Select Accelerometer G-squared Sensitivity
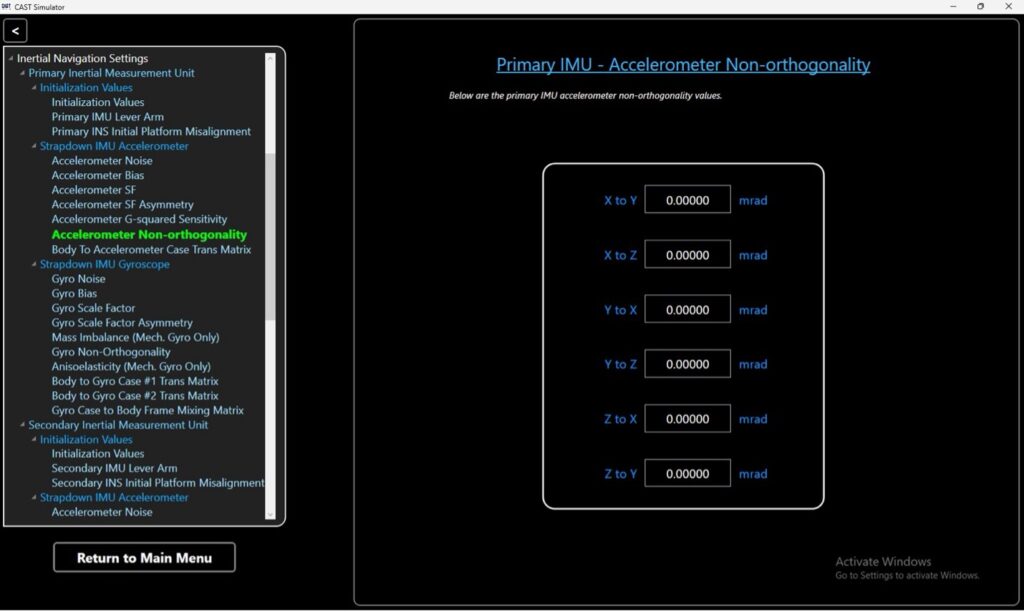Viewport: 1024px width, 612px height. click(x=139, y=219)
